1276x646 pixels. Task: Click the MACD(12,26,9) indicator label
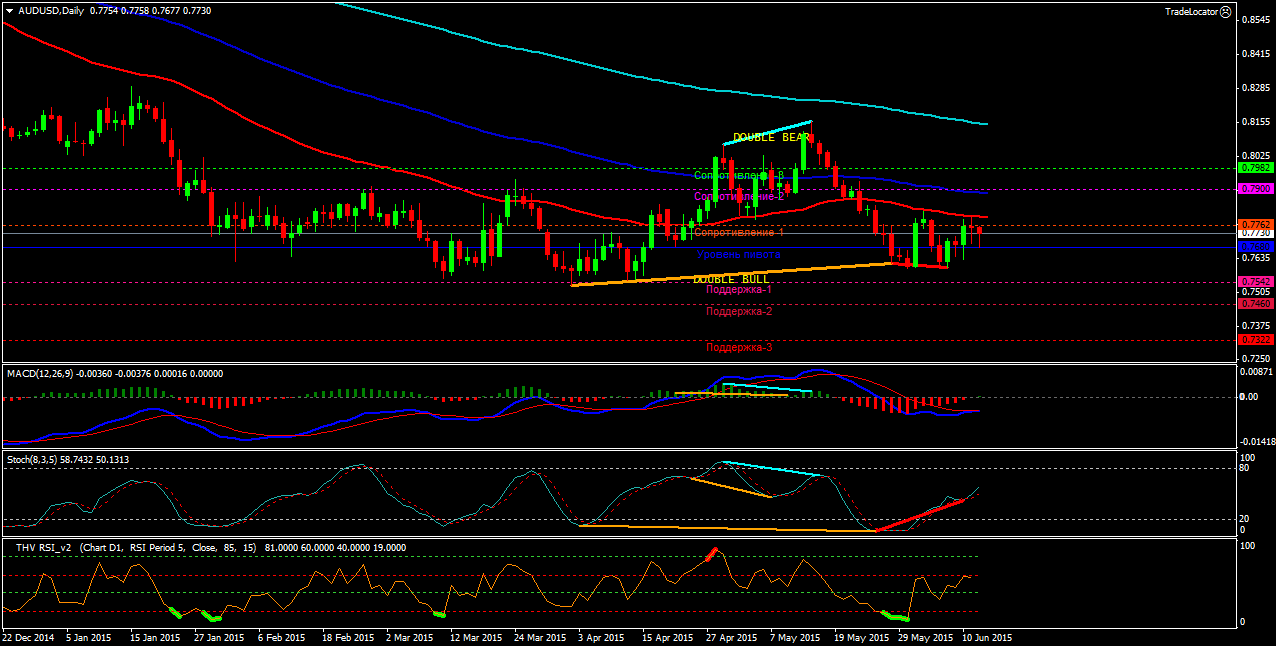[x=39, y=373]
